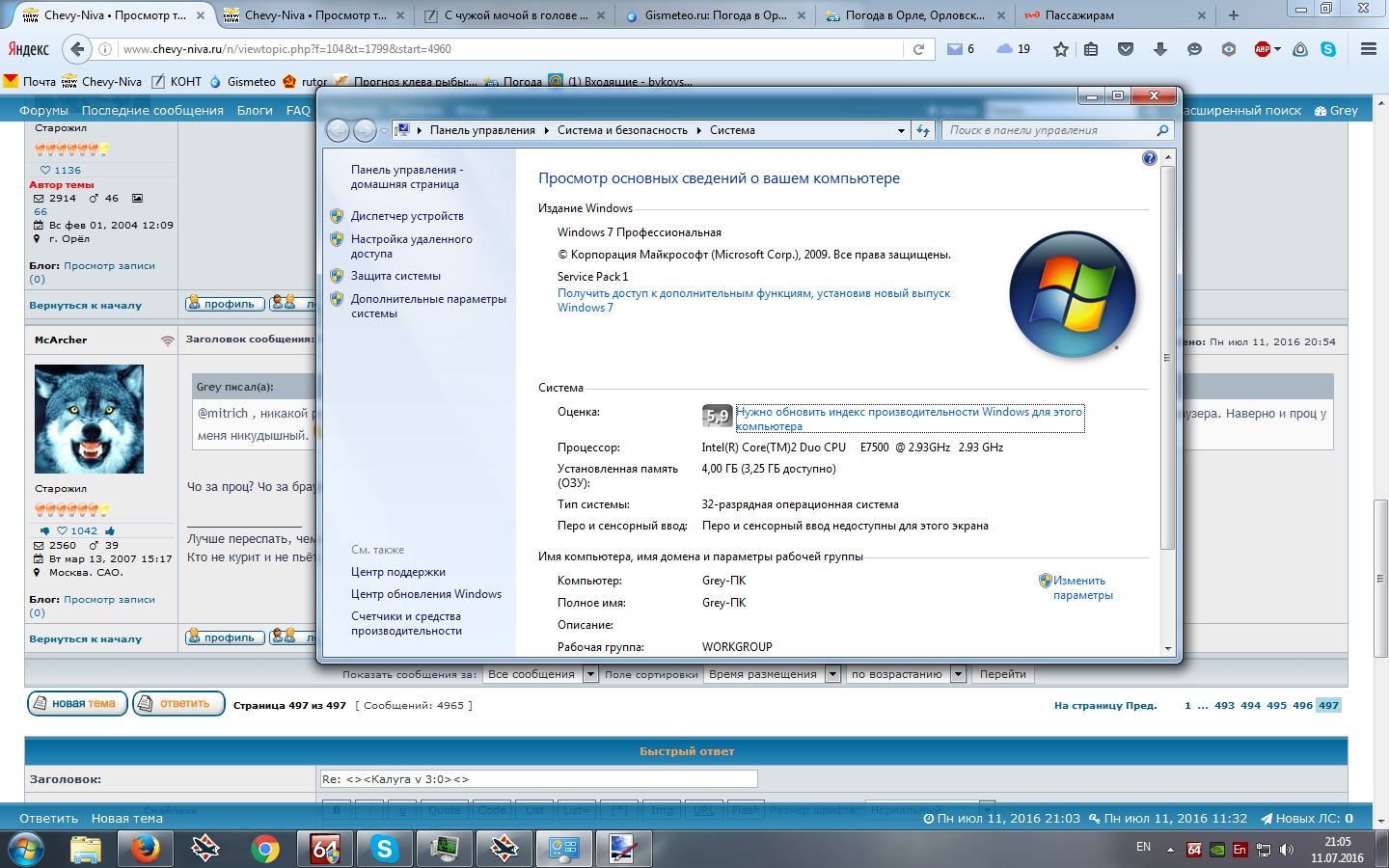Bookmark this page with the star icon
The width and height of the screenshot is (1389, 868).
point(1061,49)
